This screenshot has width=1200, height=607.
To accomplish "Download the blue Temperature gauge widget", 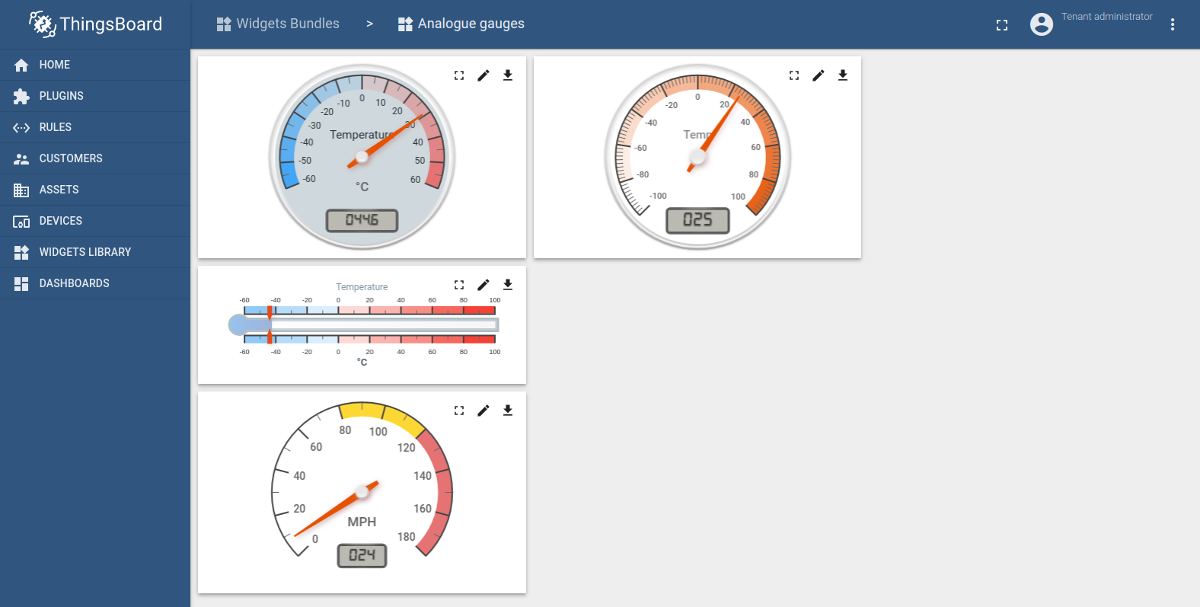I will [507, 75].
